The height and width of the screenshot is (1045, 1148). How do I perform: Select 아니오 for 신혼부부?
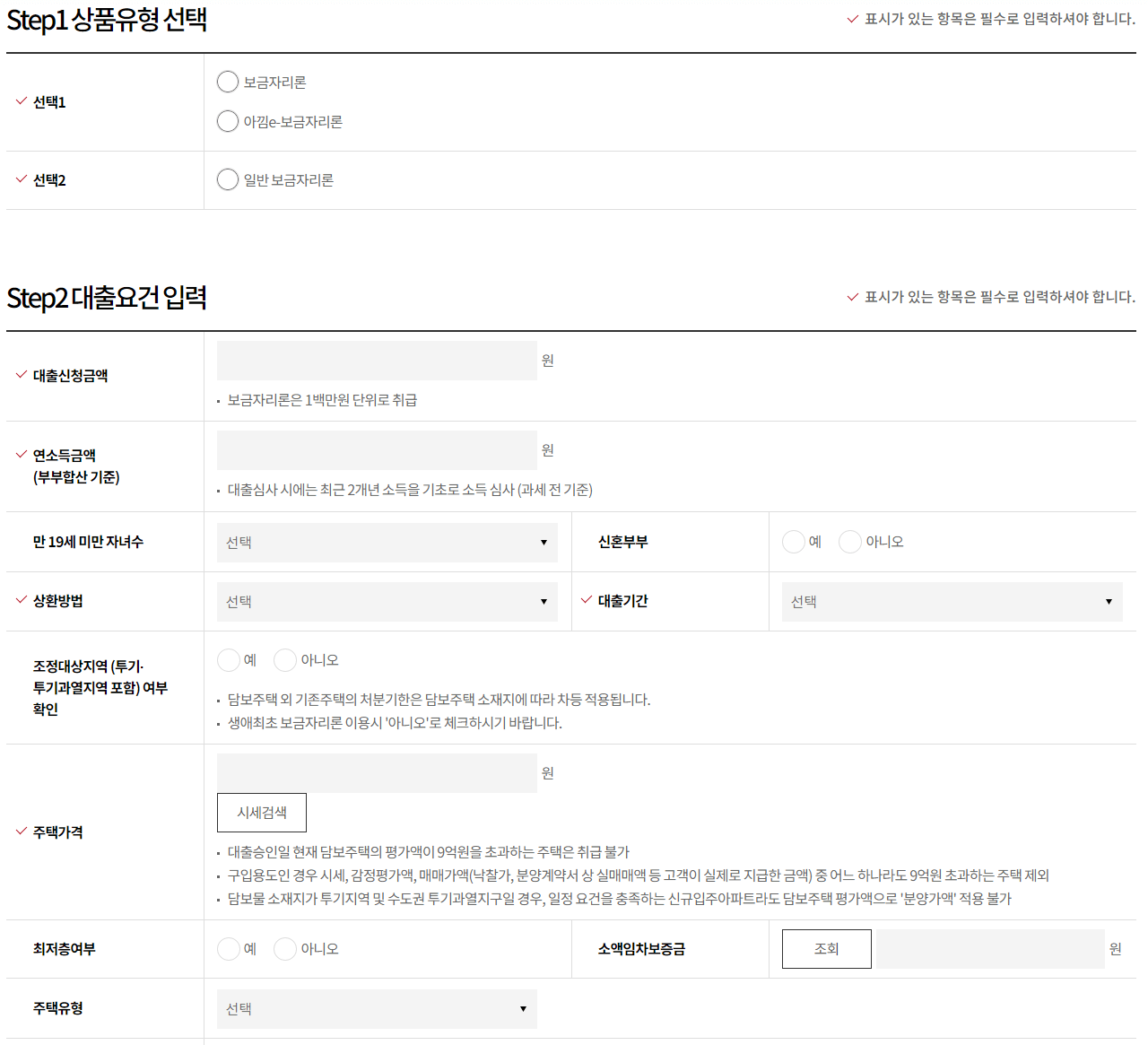849,542
